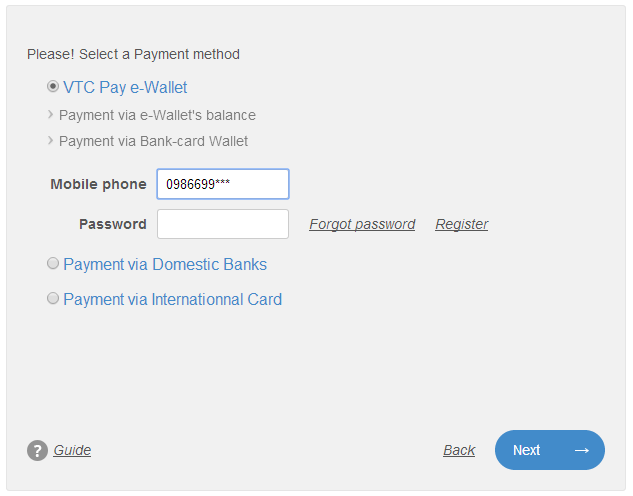The width and height of the screenshot is (633, 496).
Task: Focus the Mobile phone input field
Action: click(223, 184)
